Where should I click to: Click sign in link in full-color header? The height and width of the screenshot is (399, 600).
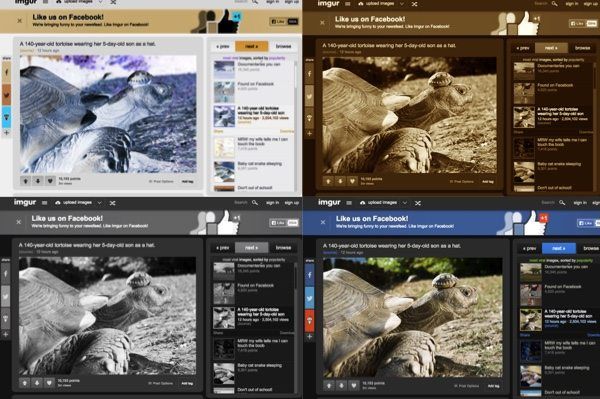click(x=580, y=202)
